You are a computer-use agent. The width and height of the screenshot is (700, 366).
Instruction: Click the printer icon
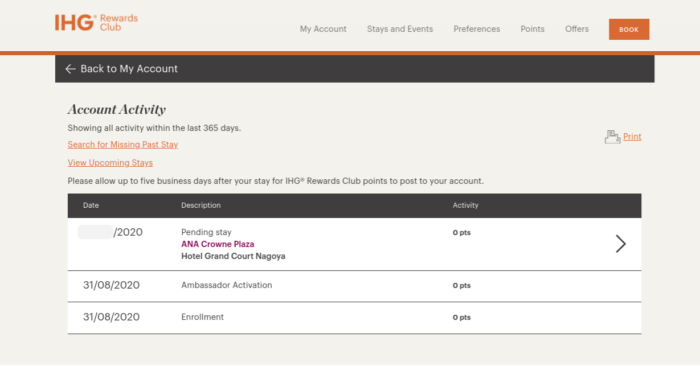(x=612, y=137)
